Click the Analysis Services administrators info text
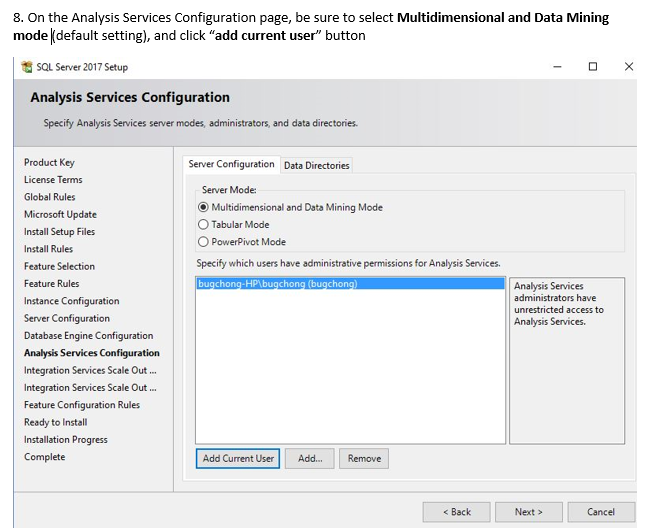647x528 pixels. pos(559,304)
